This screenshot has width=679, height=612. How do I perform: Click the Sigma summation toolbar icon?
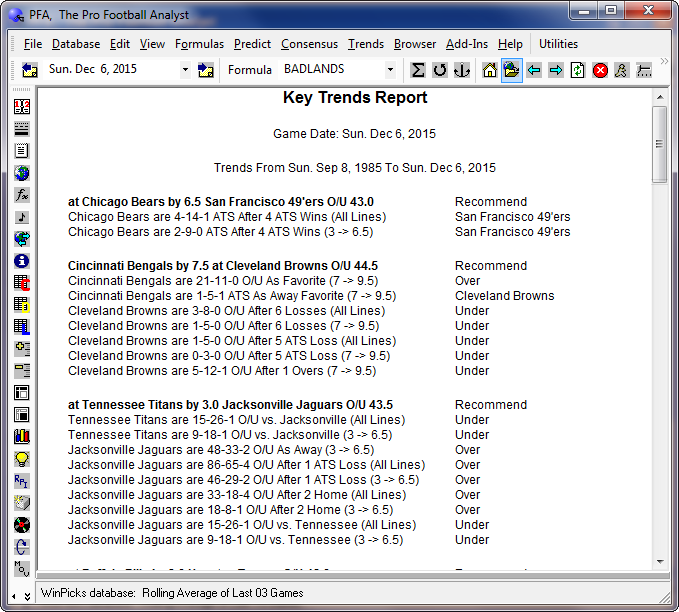tap(417, 70)
